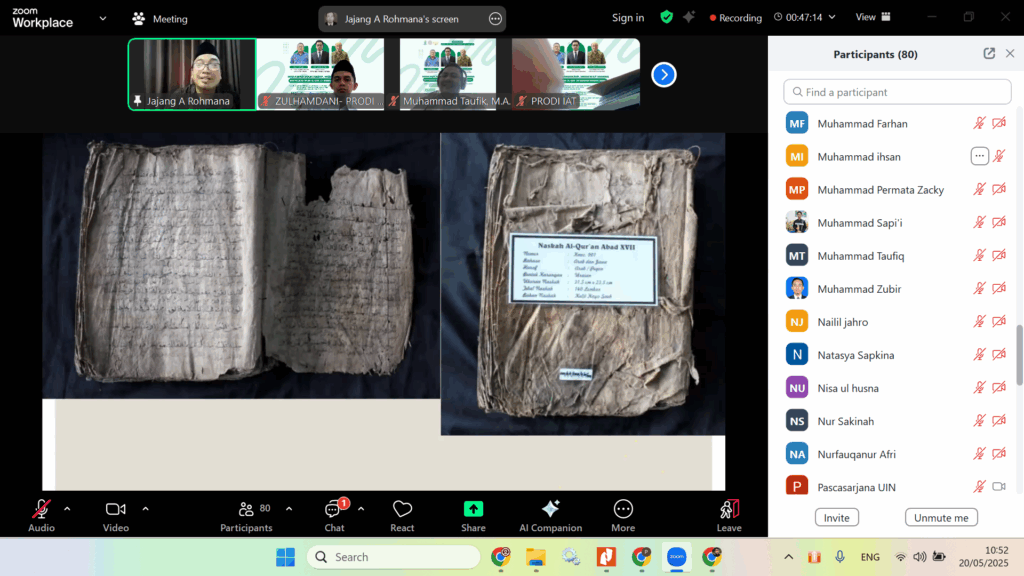Open the React emoji menu
This screenshot has height=576, width=1024.
pyautogui.click(x=402, y=510)
